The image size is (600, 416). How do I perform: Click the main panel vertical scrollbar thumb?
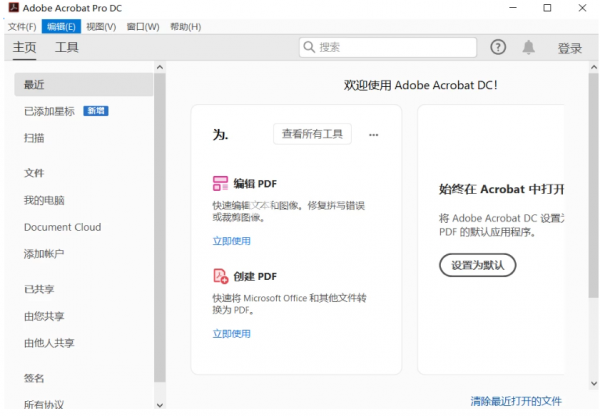[593, 186]
